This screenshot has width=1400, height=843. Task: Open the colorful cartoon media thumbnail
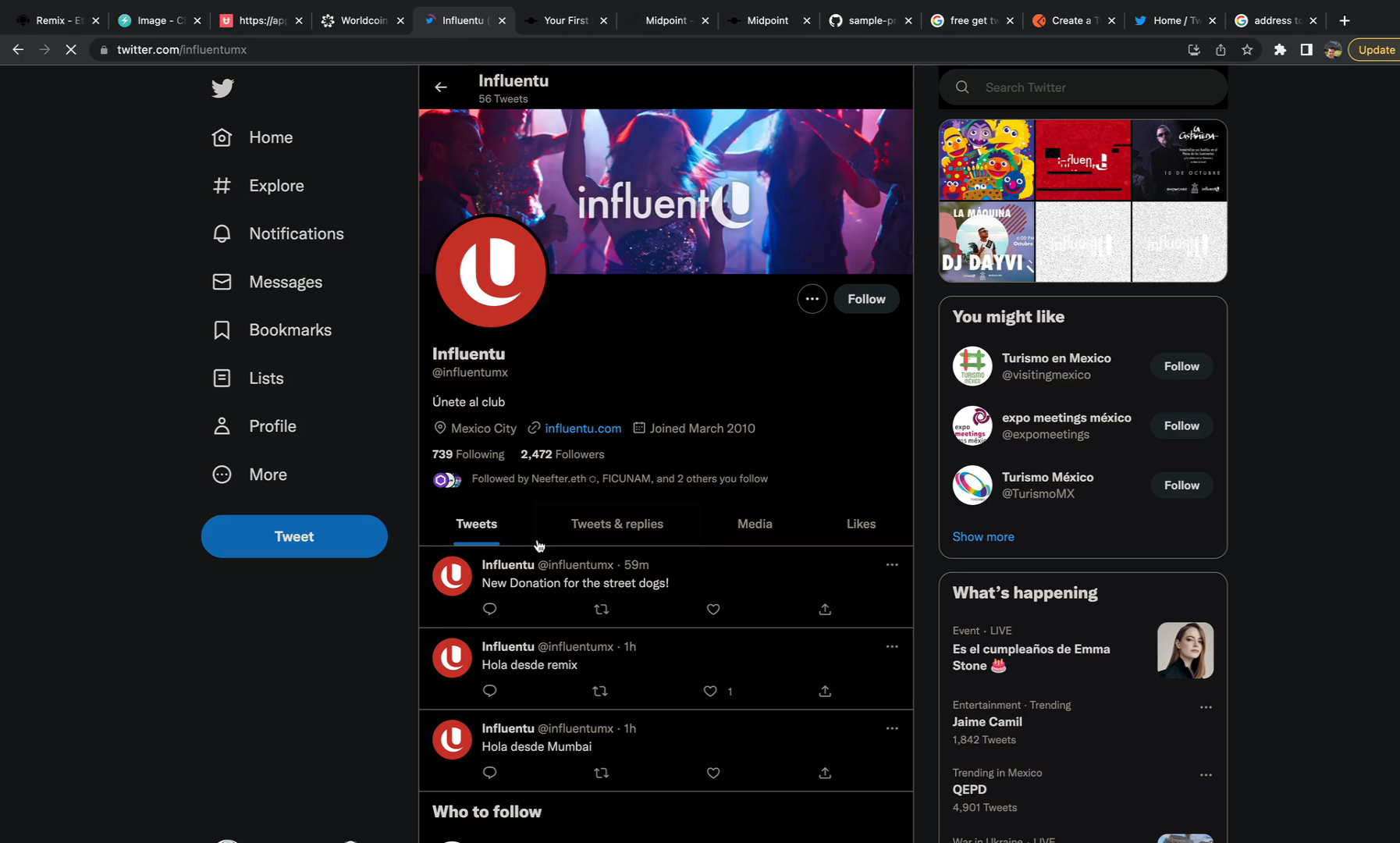[986, 160]
